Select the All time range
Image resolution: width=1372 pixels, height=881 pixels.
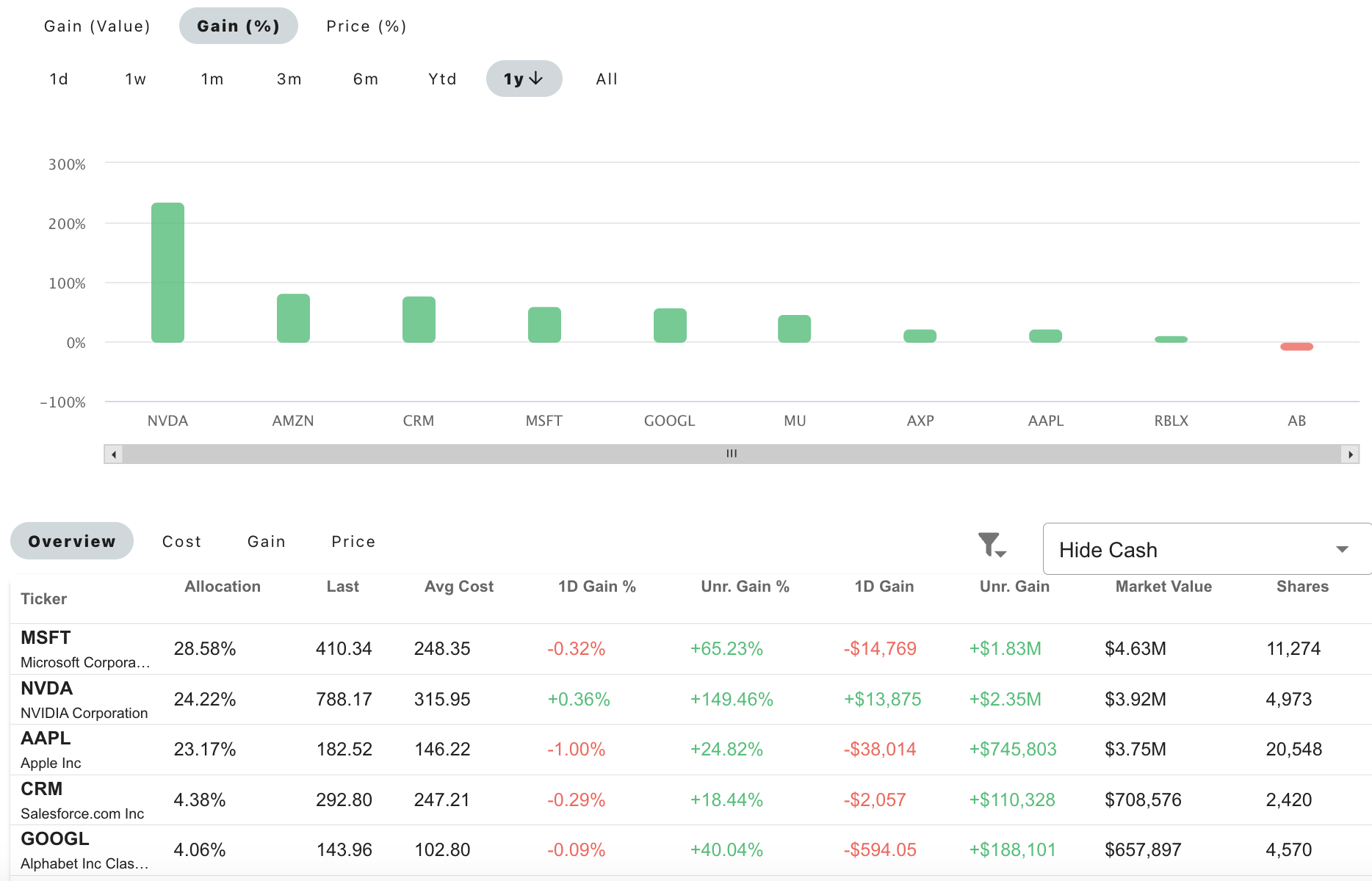606,79
